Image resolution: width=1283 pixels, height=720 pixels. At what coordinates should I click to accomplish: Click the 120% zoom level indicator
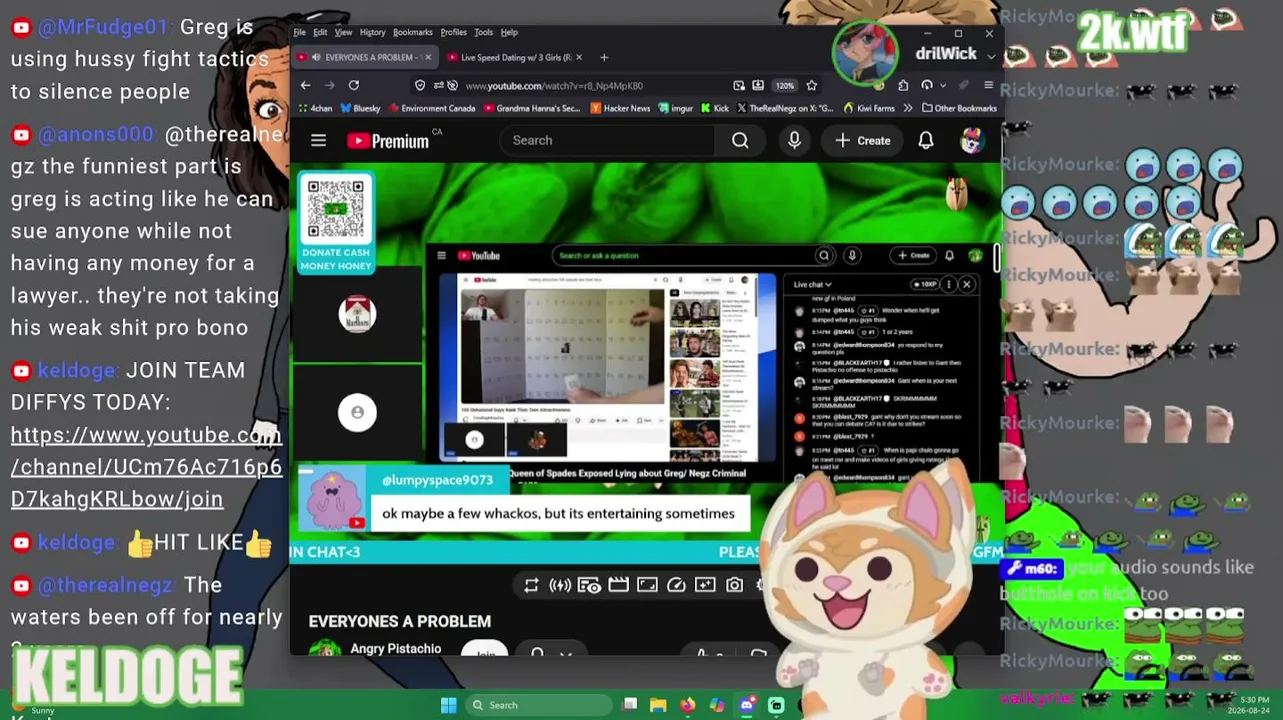785,85
